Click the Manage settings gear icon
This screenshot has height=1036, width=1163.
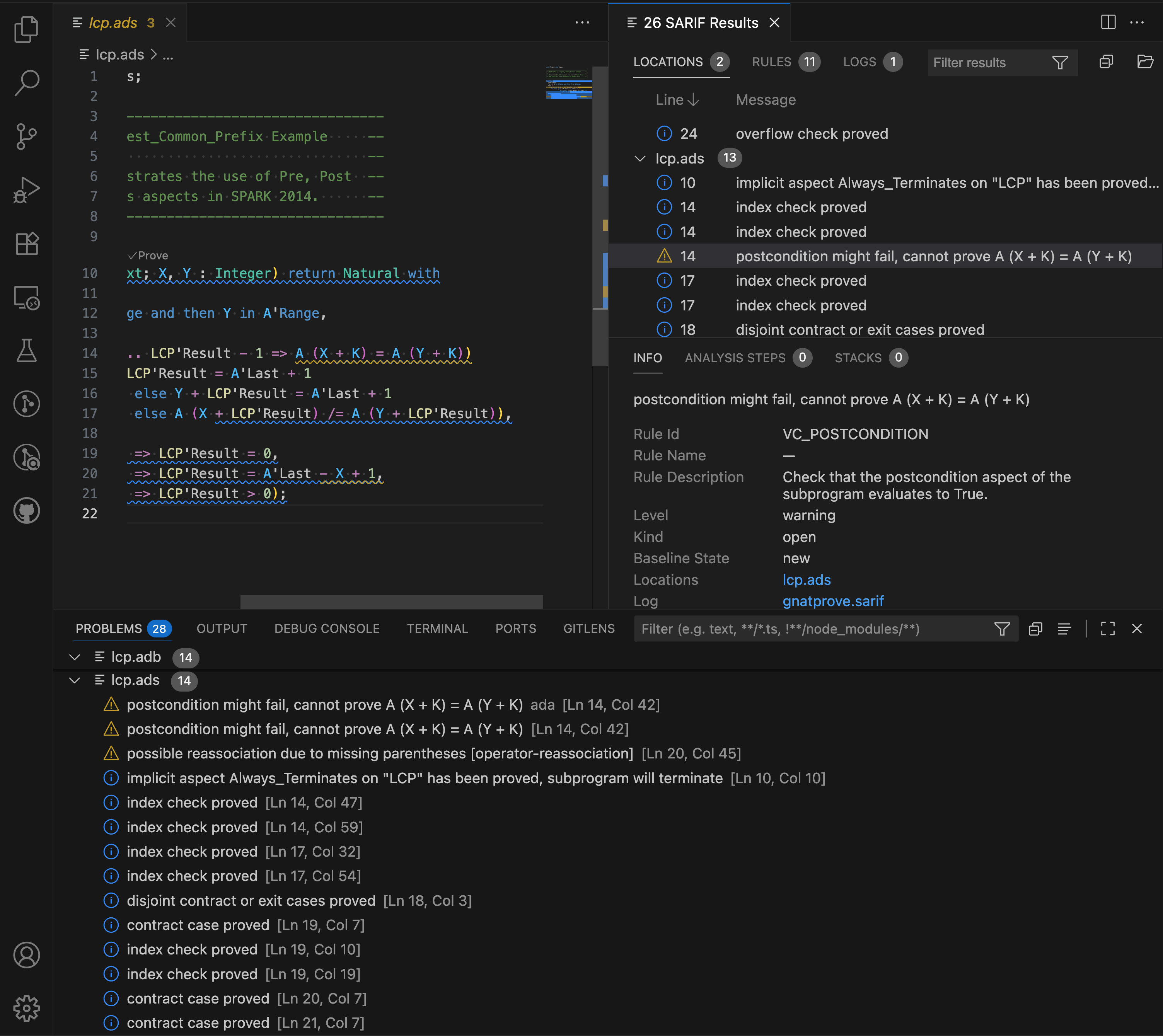[x=26, y=1008]
